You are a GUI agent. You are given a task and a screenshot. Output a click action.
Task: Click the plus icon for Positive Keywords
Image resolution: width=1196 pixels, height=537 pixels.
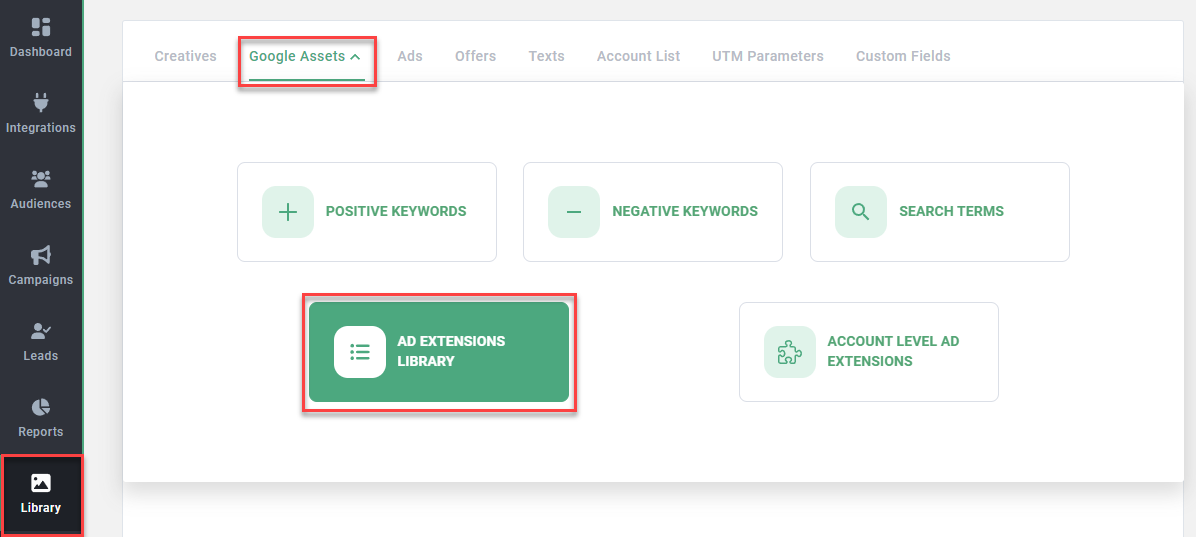point(288,212)
